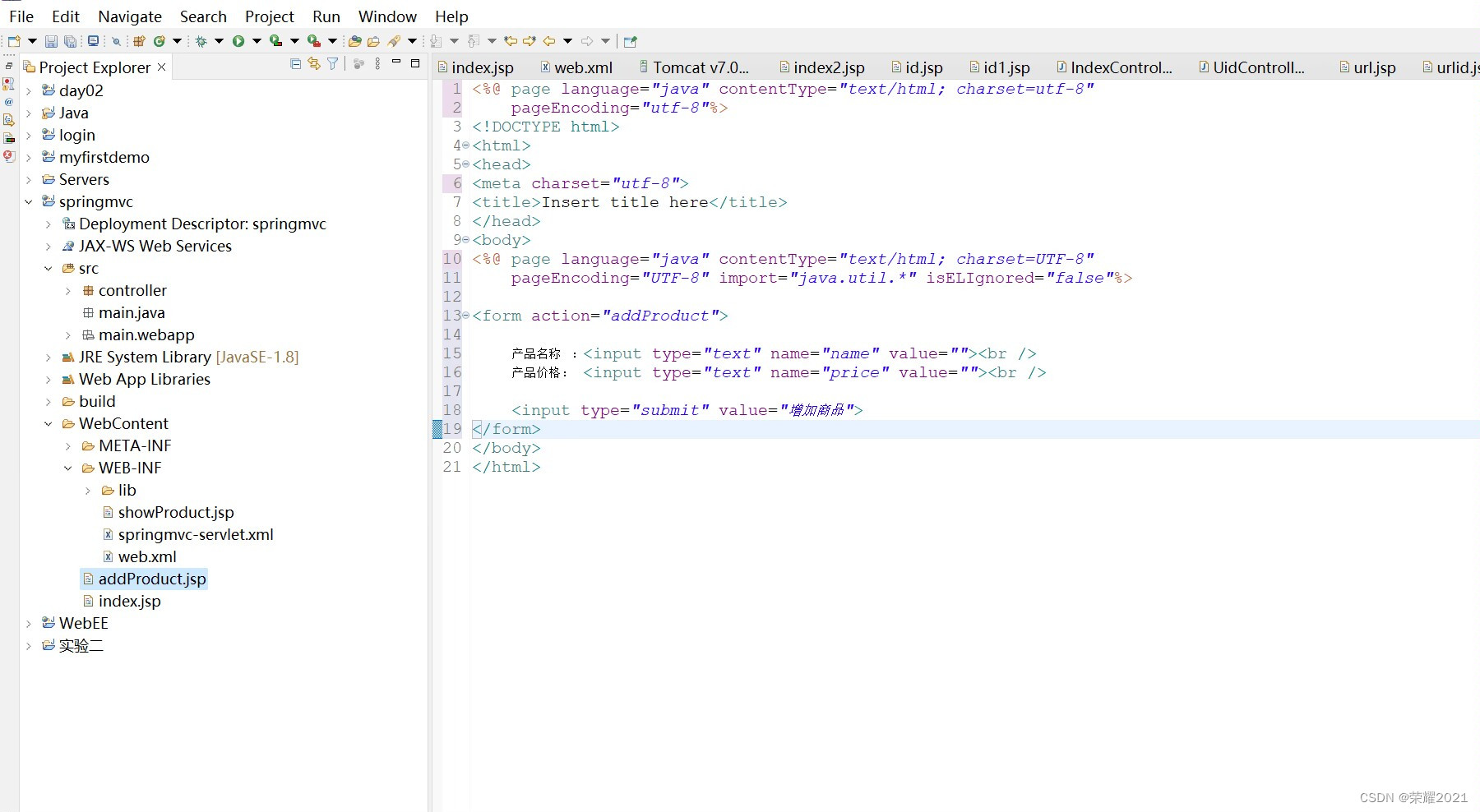Click the Run External Tools icon
Viewport: 1480px width, 812px height.
click(x=314, y=41)
